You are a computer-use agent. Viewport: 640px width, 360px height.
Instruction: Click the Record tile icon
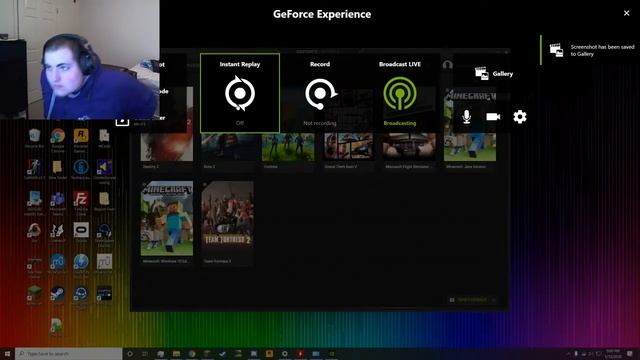click(320, 94)
